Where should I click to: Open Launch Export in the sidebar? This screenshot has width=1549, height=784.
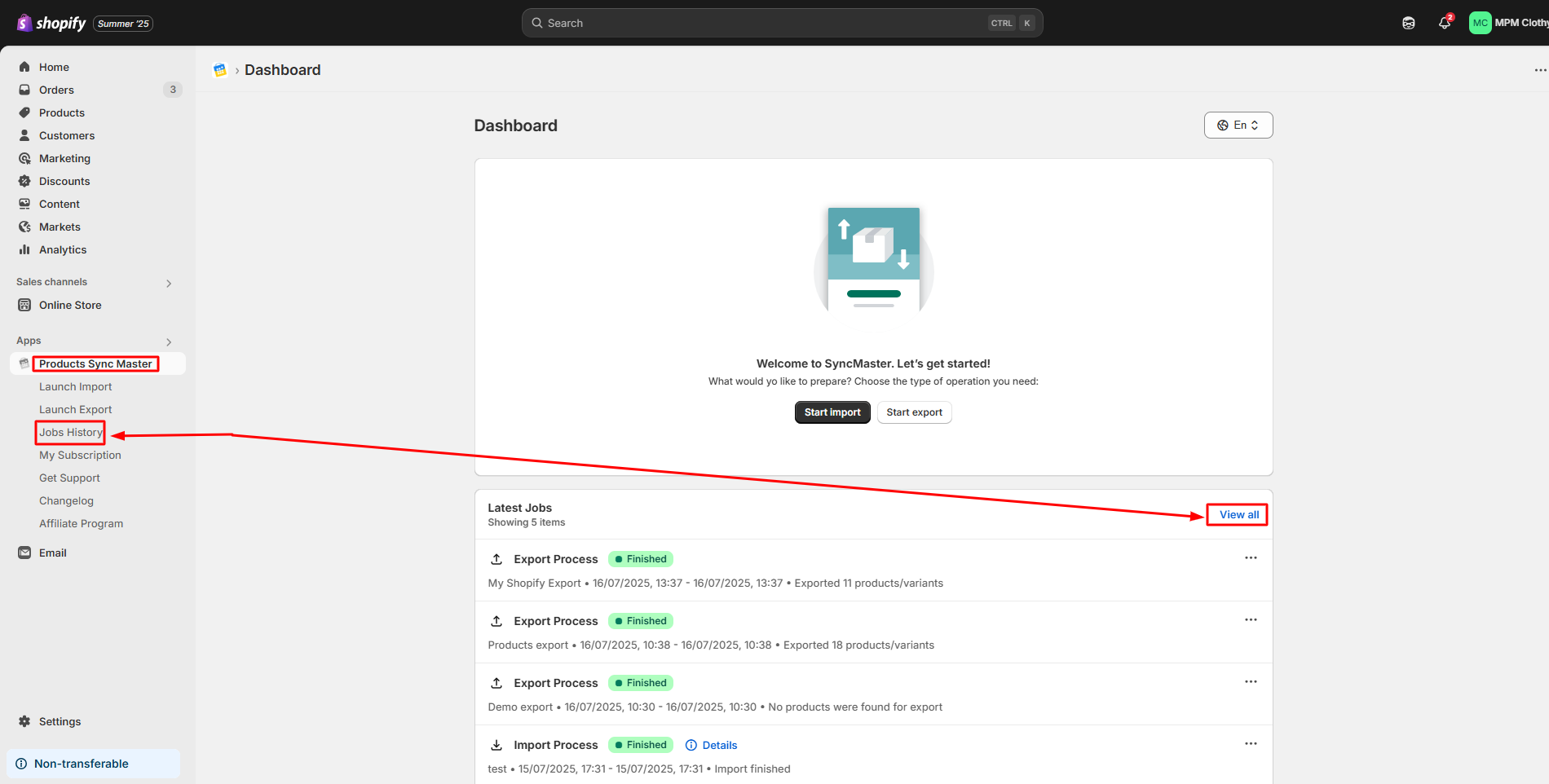pos(76,410)
